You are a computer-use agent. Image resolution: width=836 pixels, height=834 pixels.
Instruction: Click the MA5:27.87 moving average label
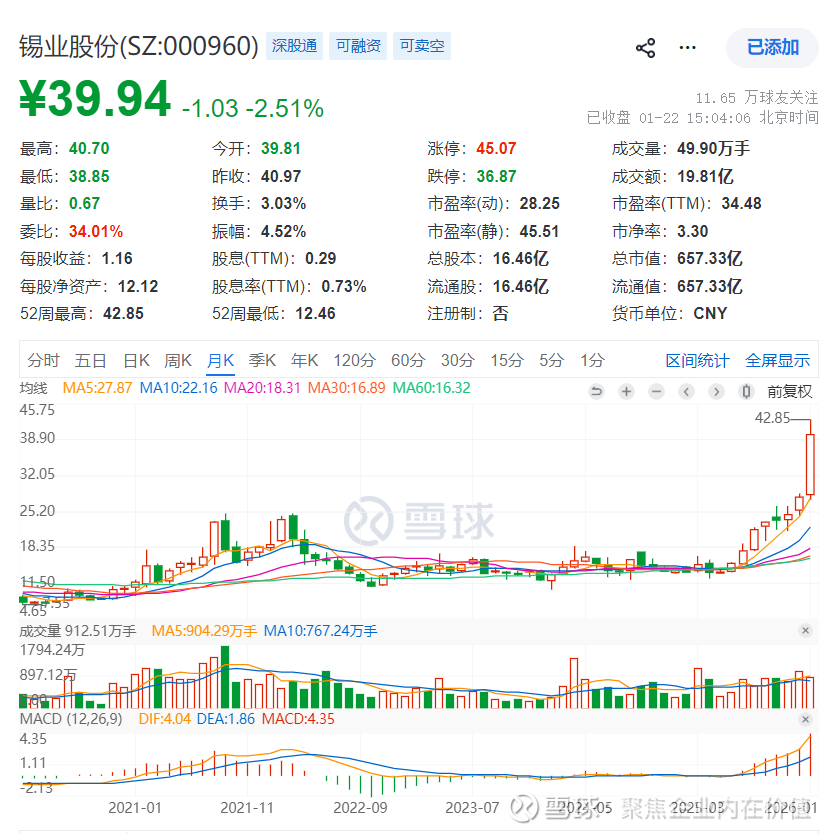tap(98, 388)
